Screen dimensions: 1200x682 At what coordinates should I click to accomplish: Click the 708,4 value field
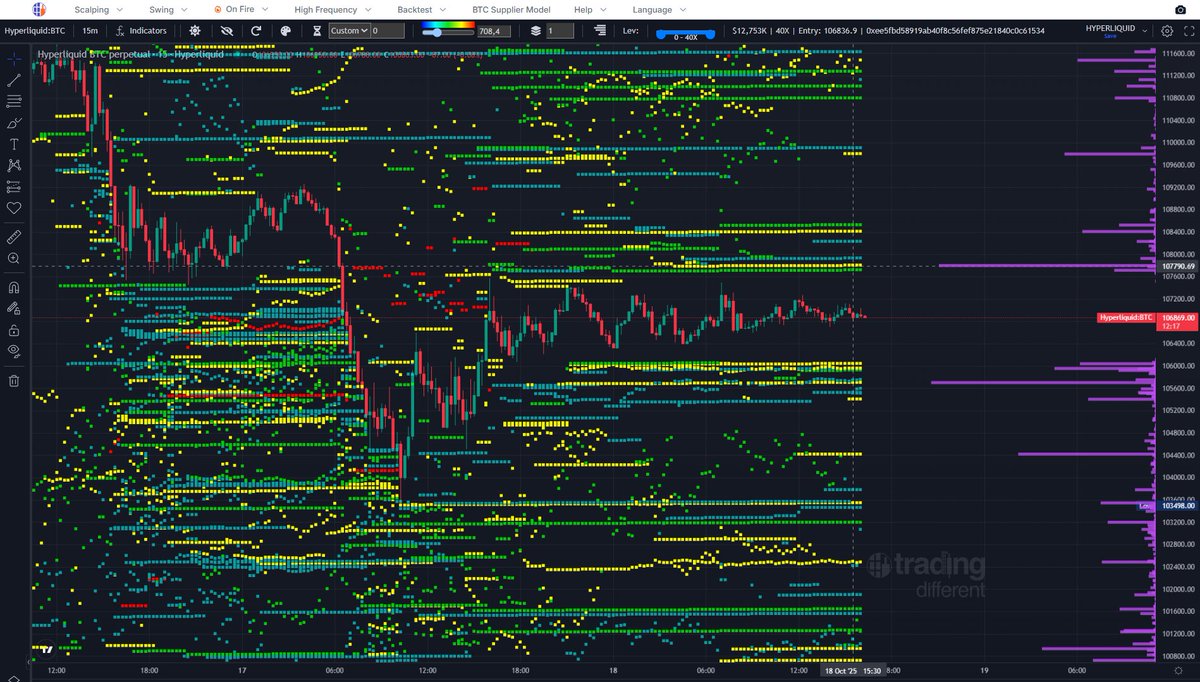tap(495, 31)
